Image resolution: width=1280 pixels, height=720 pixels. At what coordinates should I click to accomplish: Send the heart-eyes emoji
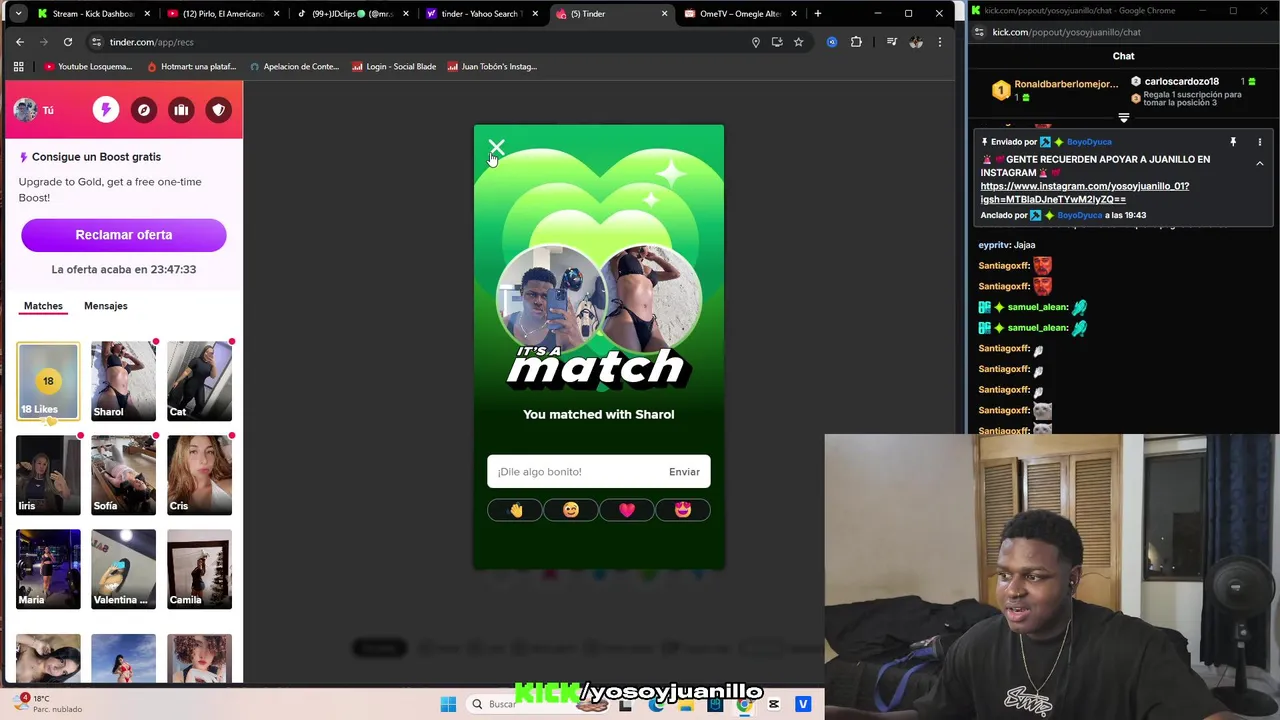683,510
